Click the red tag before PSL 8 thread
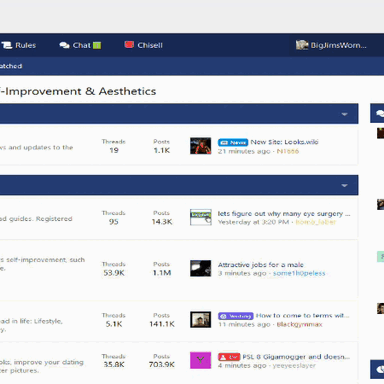 click(x=229, y=357)
